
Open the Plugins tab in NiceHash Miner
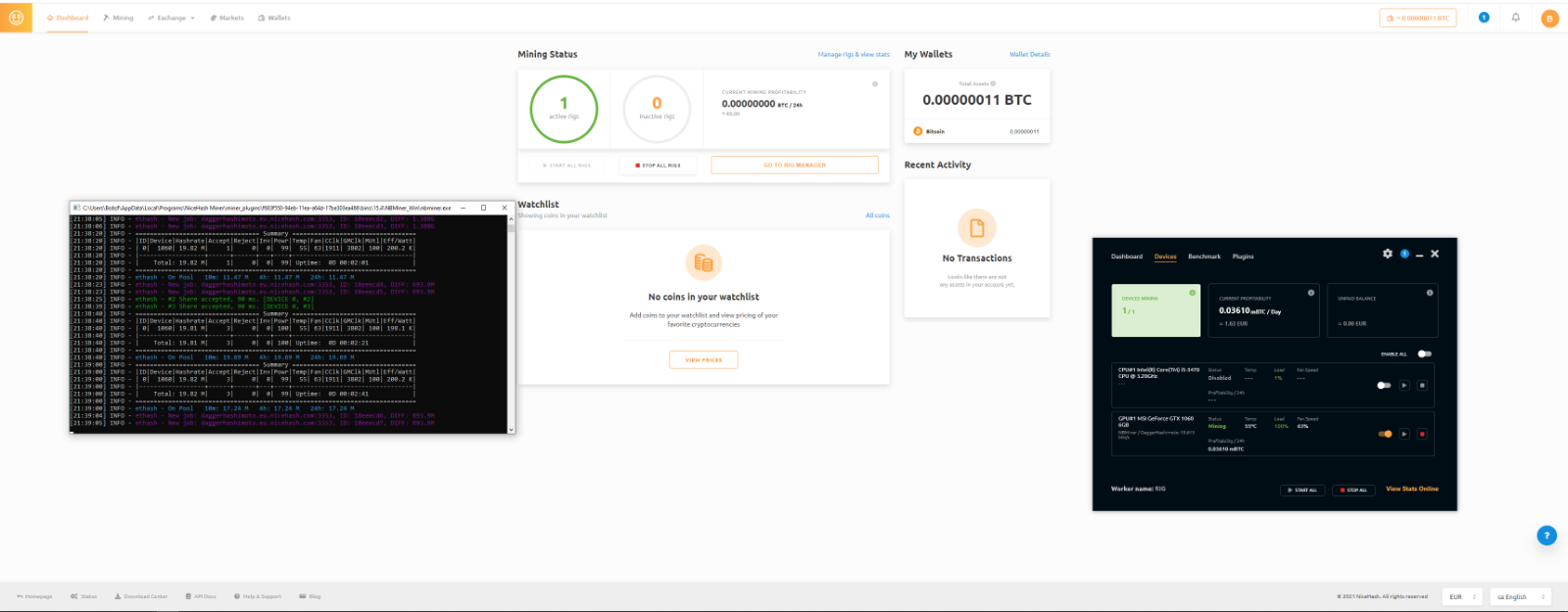point(1243,257)
